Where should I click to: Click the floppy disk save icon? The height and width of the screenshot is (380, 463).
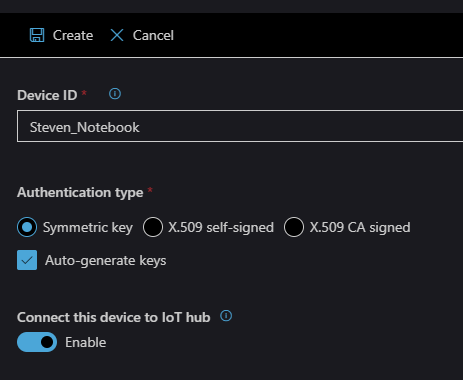[x=37, y=35]
